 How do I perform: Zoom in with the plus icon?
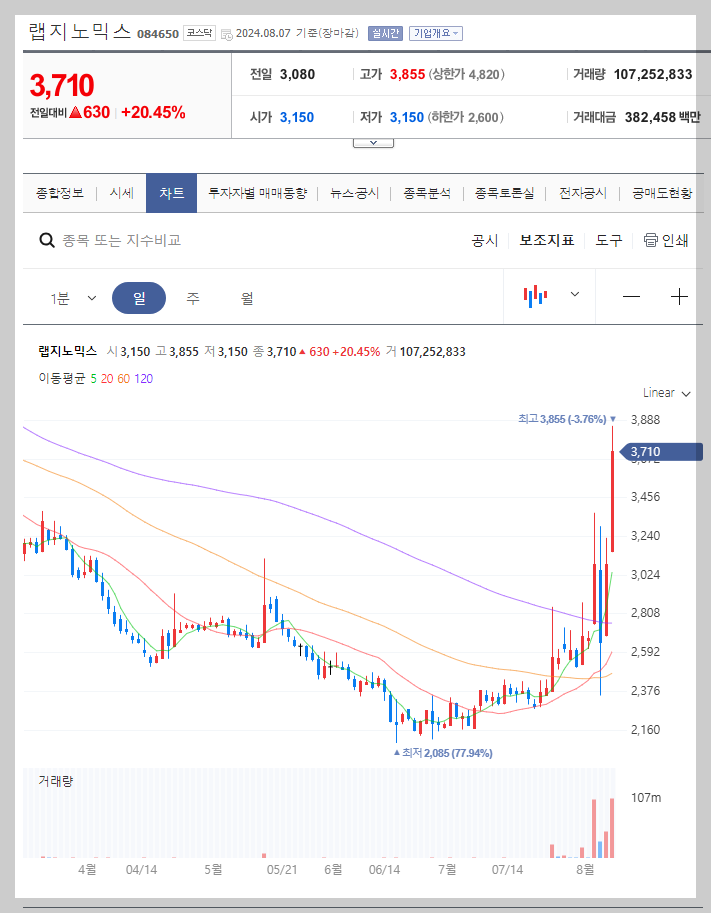(x=680, y=296)
